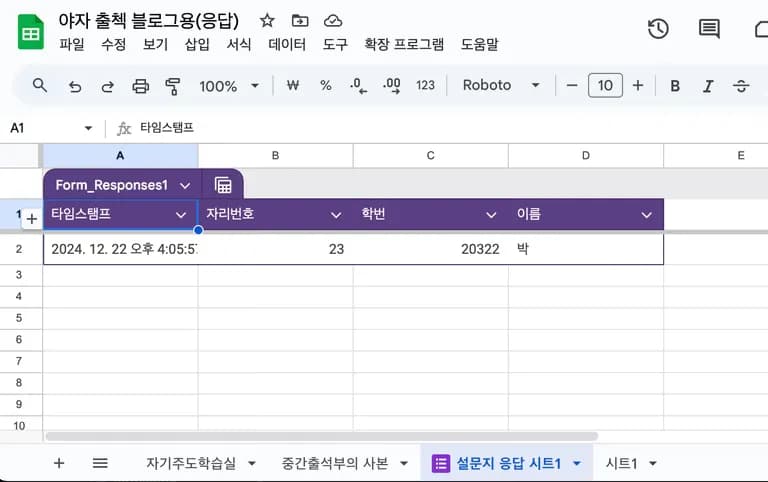Click the search magnifier icon in toolbar
This screenshot has width=768, height=482.
tap(40, 86)
